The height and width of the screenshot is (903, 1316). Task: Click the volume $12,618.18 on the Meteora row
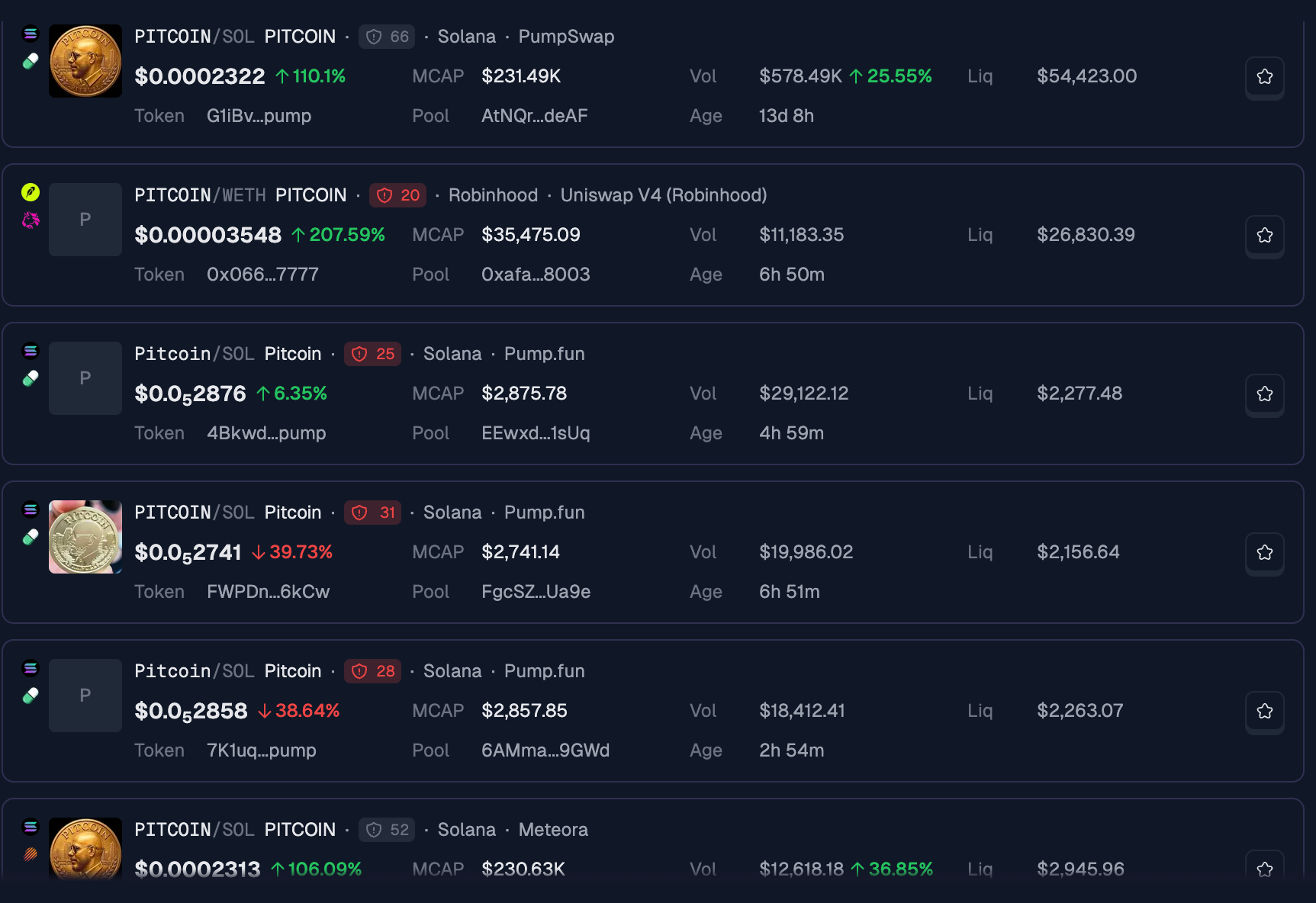(801, 869)
